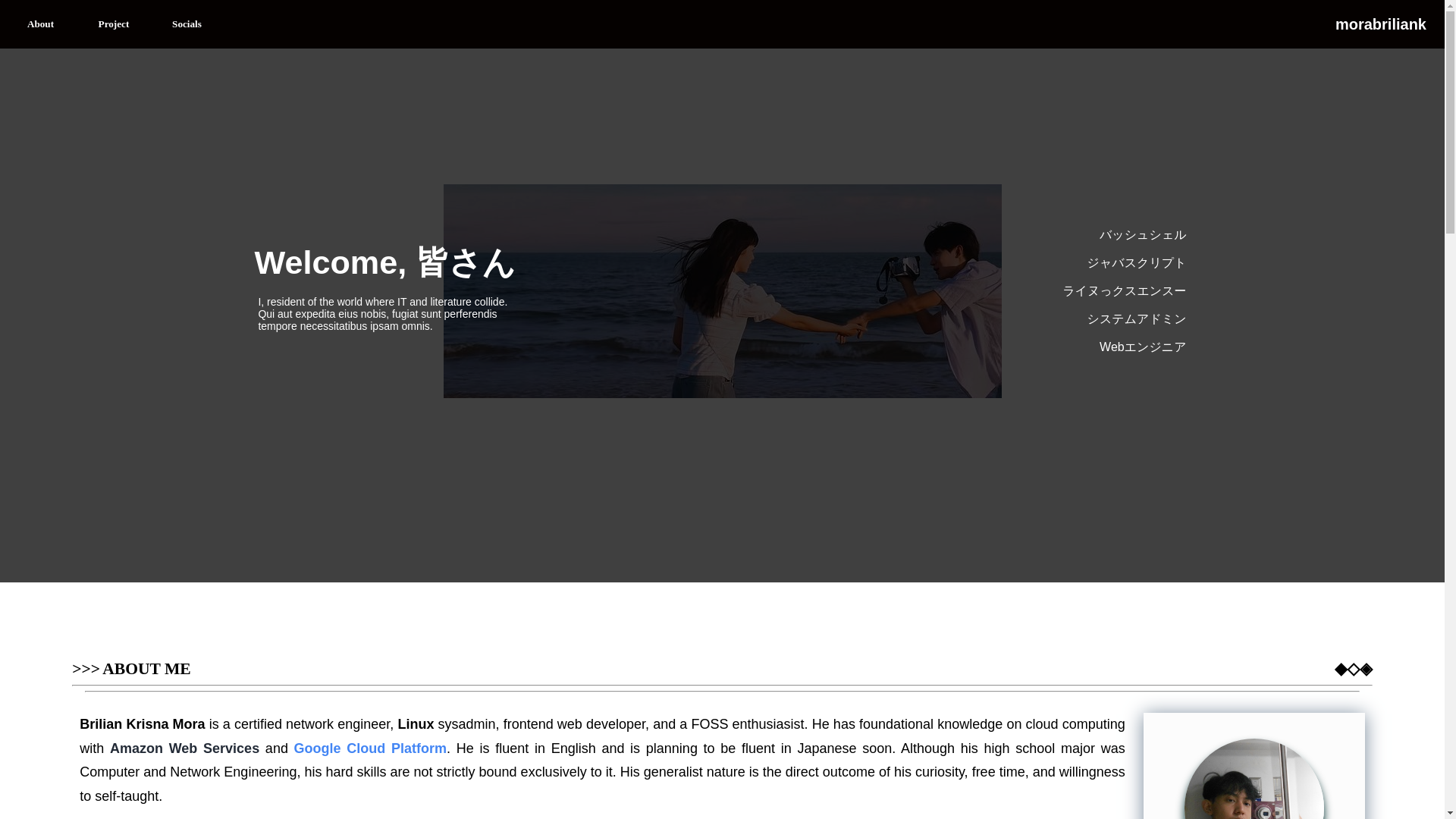Click the Webエンジニア label
This screenshot has width=1456, height=819.
click(x=1142, y=347)
